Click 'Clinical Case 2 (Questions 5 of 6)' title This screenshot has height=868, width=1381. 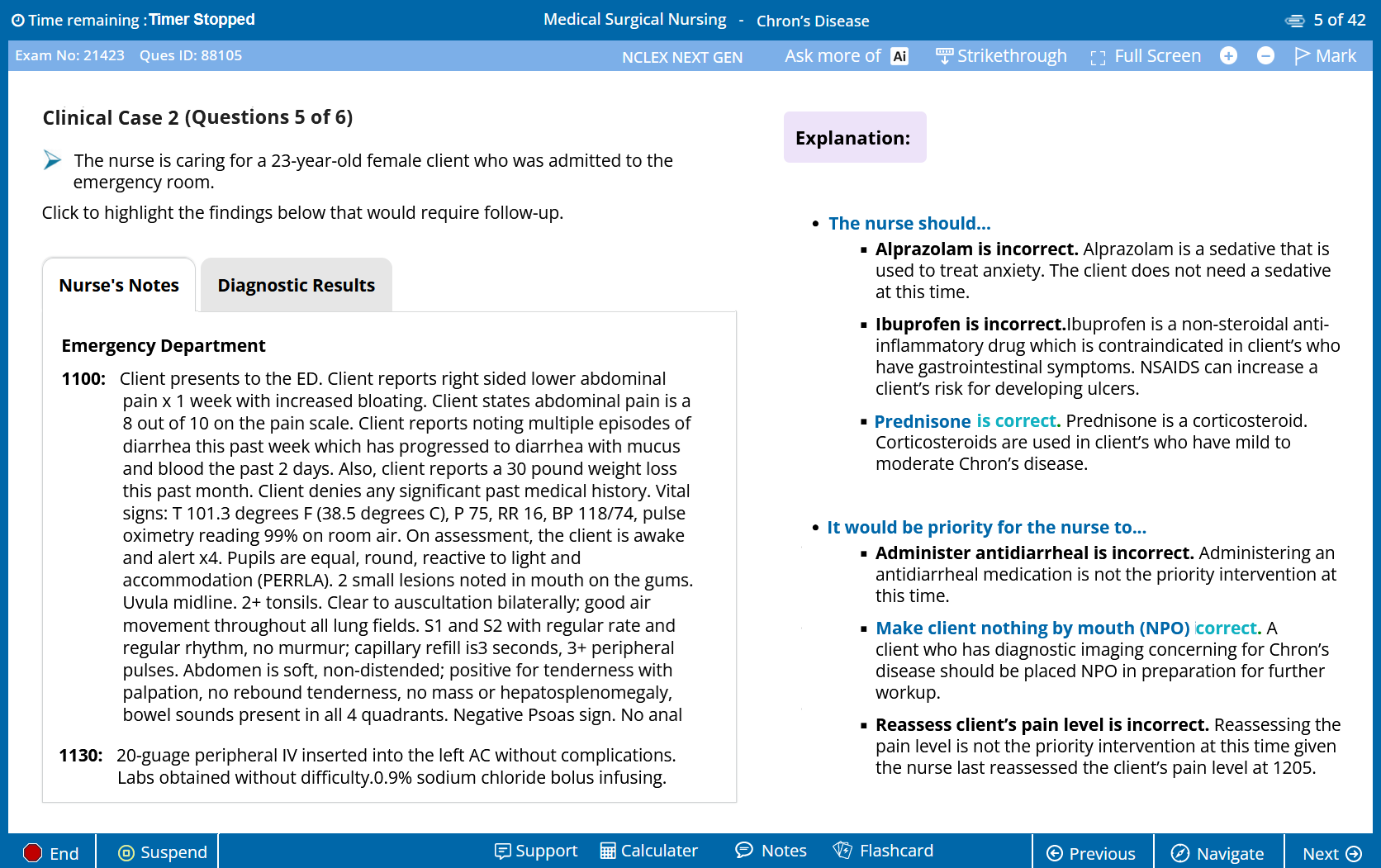(197, 118)
